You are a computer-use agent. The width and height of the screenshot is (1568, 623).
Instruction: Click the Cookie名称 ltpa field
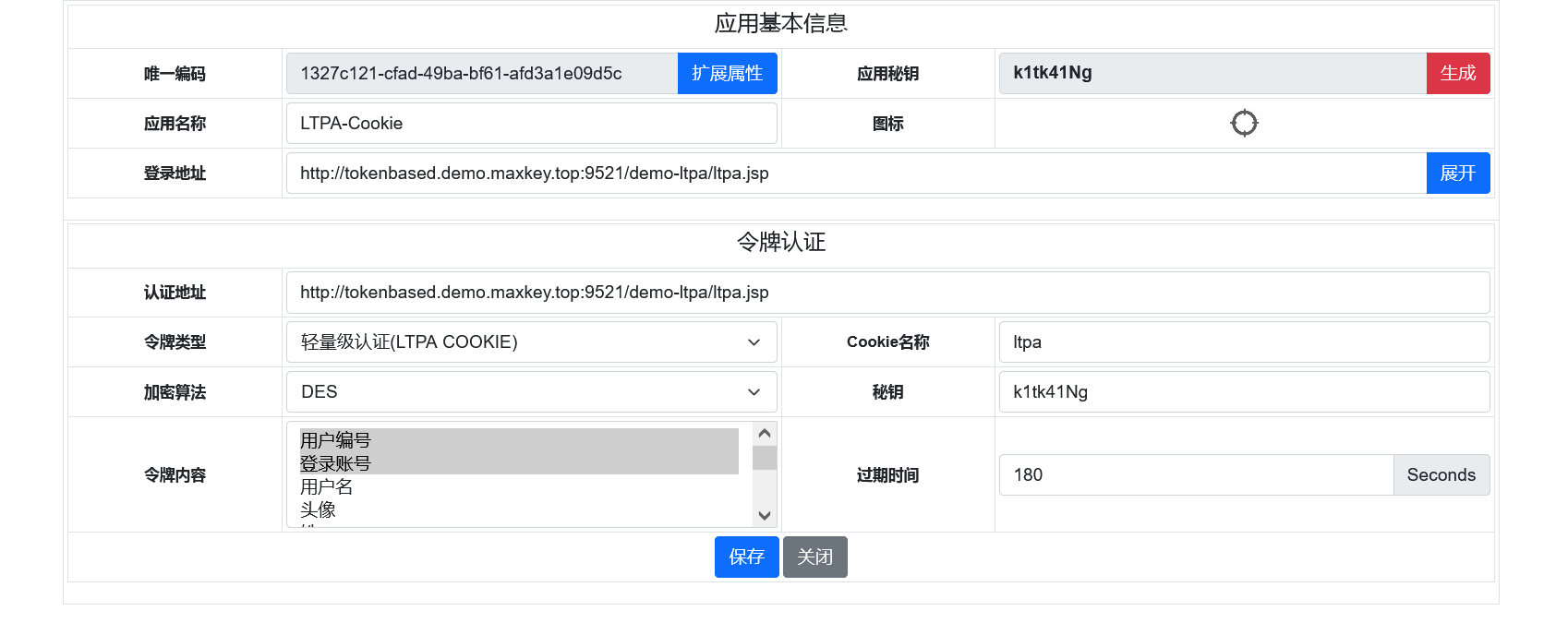1243,342
